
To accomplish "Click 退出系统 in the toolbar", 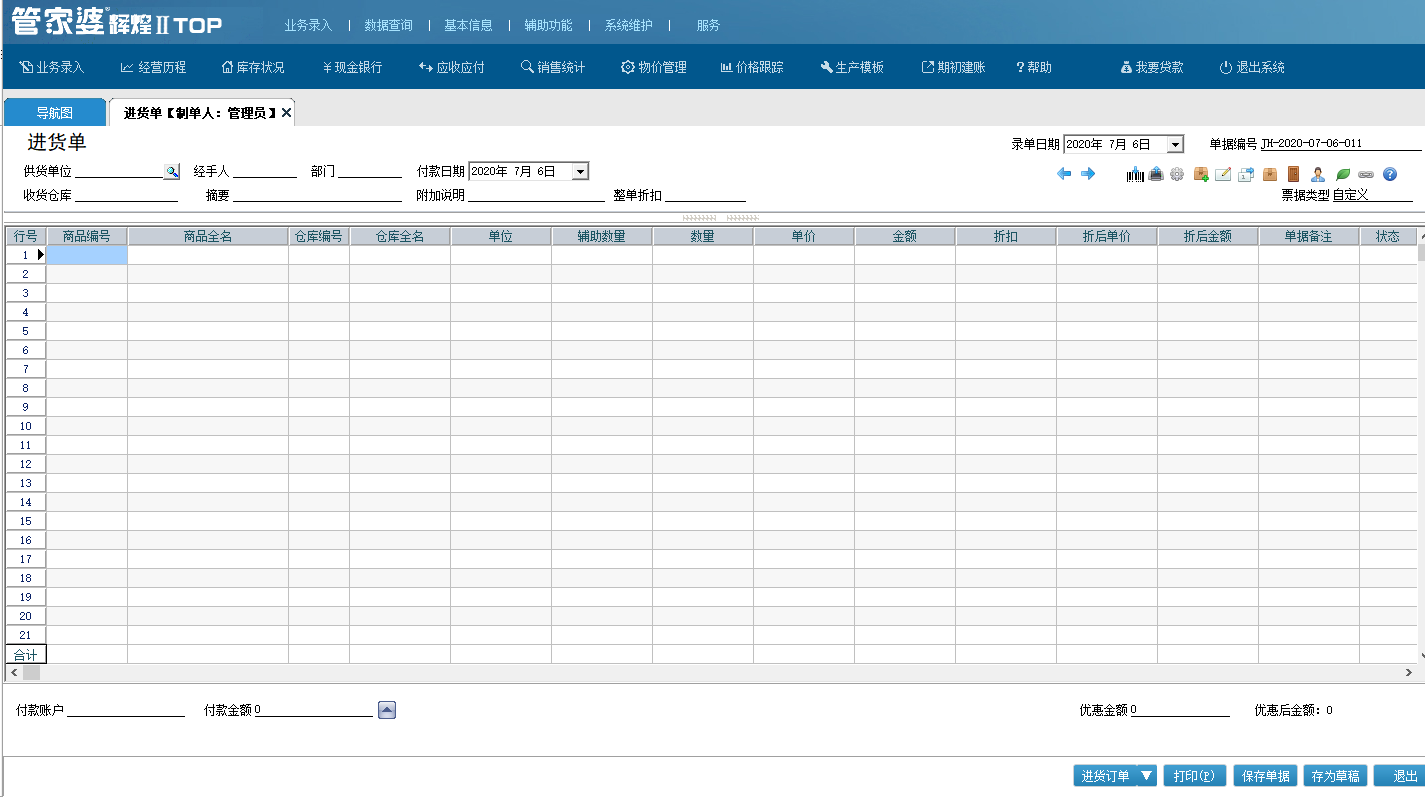I will click(1252, 68).
